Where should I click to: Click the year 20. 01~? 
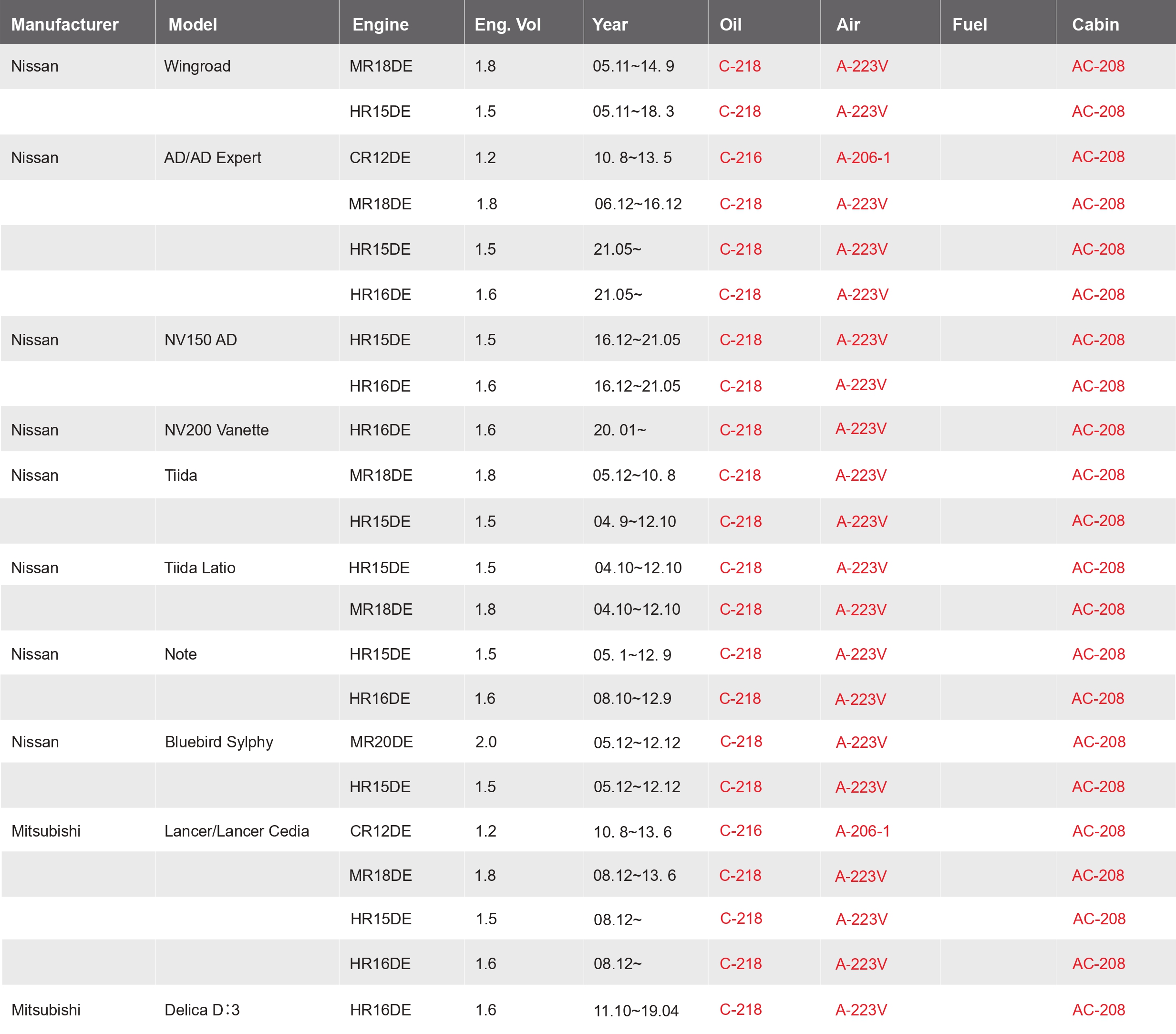tap(620, 430)
